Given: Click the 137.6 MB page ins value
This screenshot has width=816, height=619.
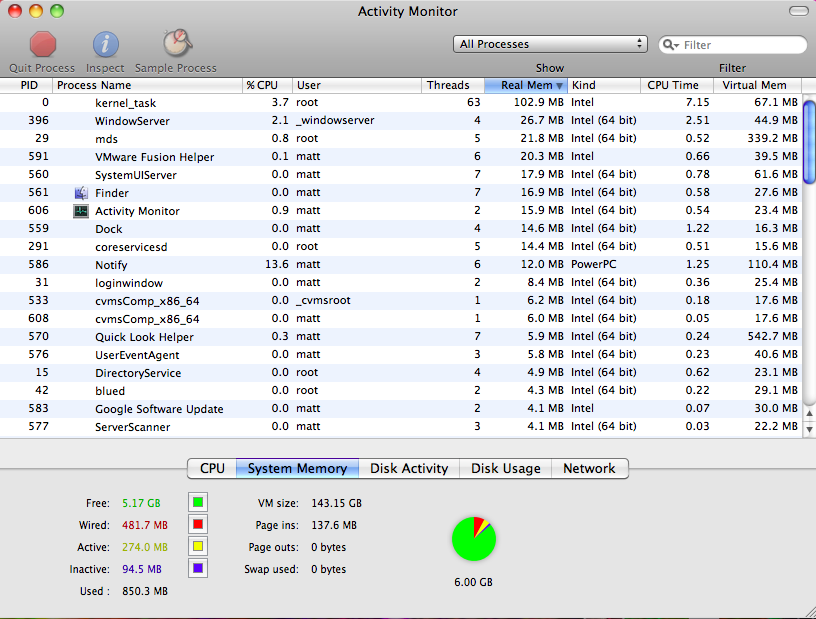Looking at the screenshot, I should [334, 525].
